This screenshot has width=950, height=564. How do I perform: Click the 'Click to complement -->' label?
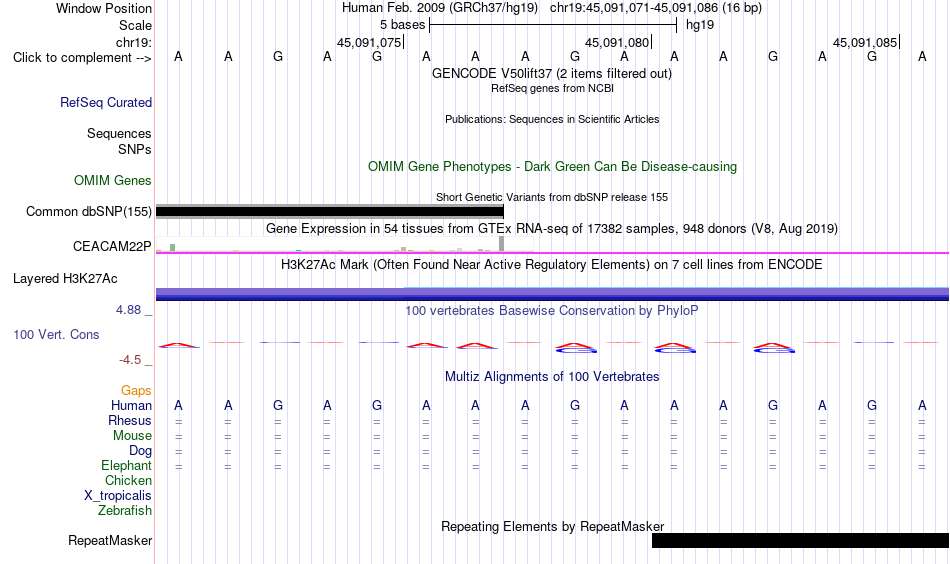(82, 58)
